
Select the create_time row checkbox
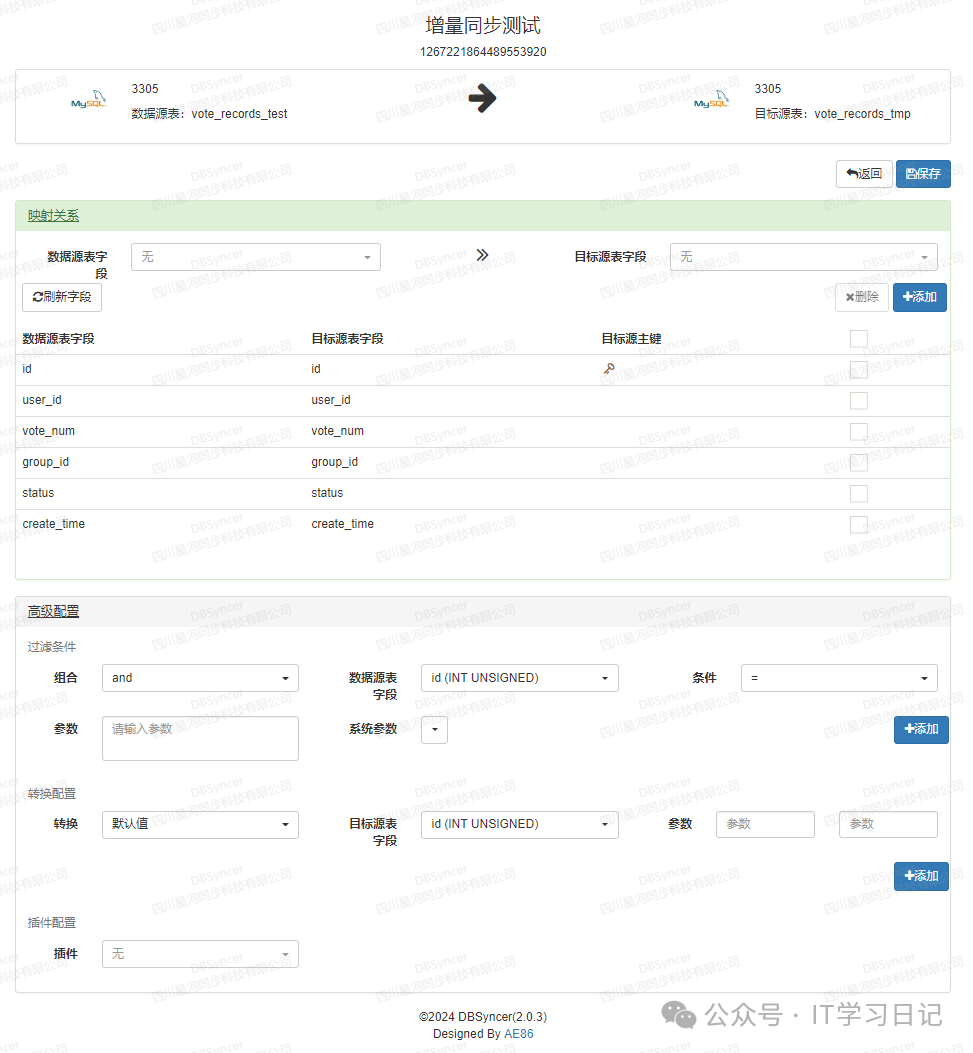coord(858,525)
